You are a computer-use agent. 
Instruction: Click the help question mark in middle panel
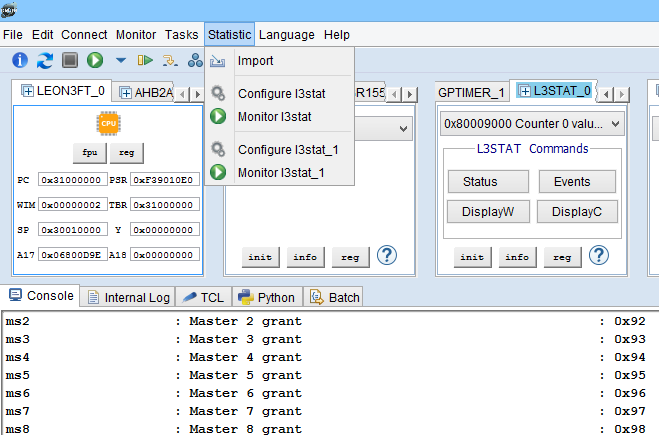point(387,255)
